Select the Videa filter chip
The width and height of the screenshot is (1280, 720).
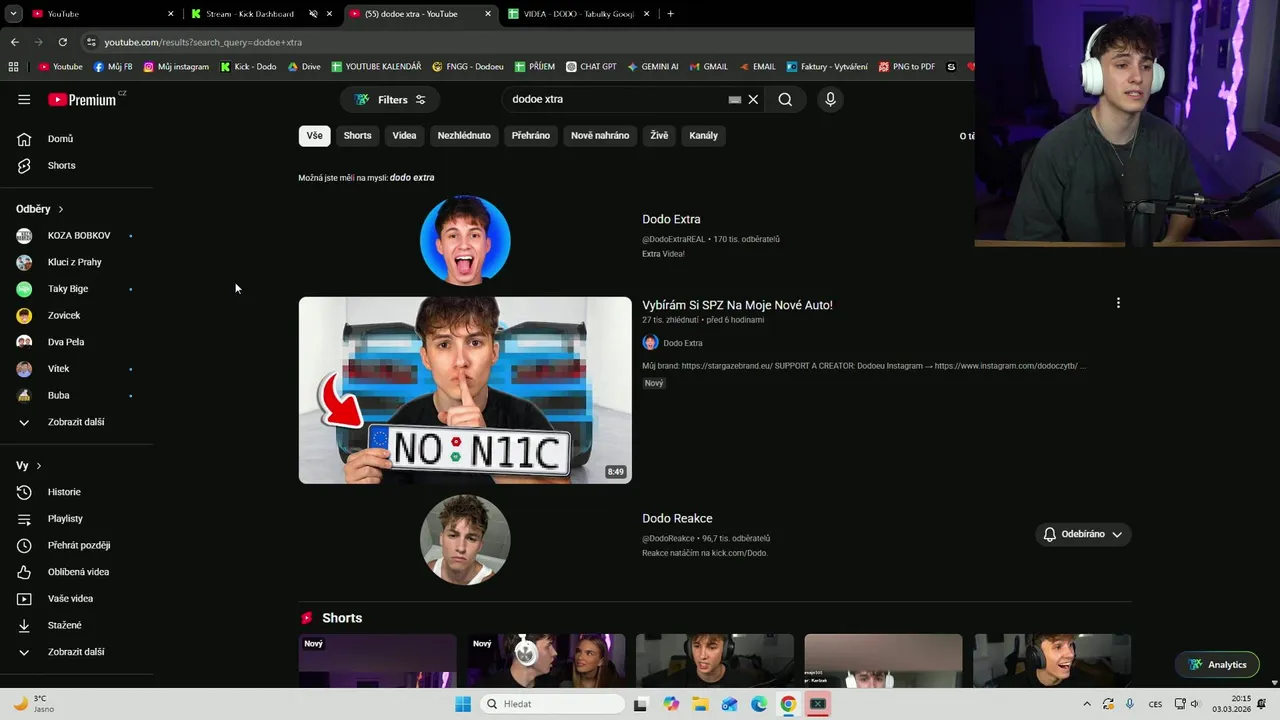click(404, 136)
